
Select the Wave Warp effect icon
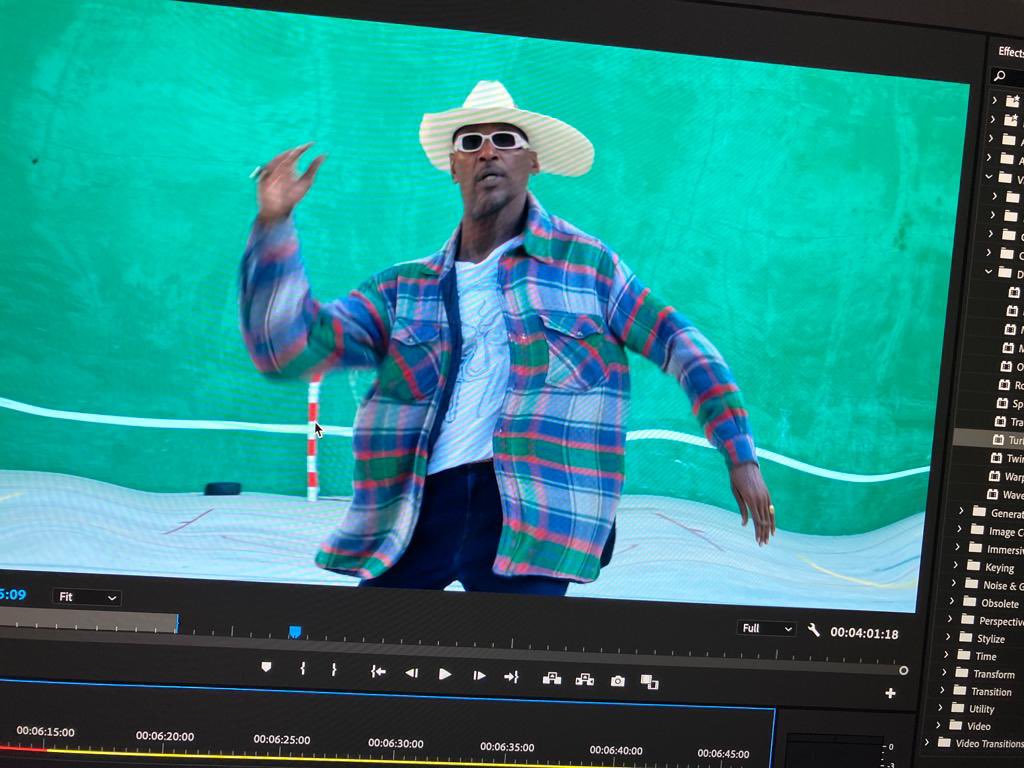click(x=992, y=494)
